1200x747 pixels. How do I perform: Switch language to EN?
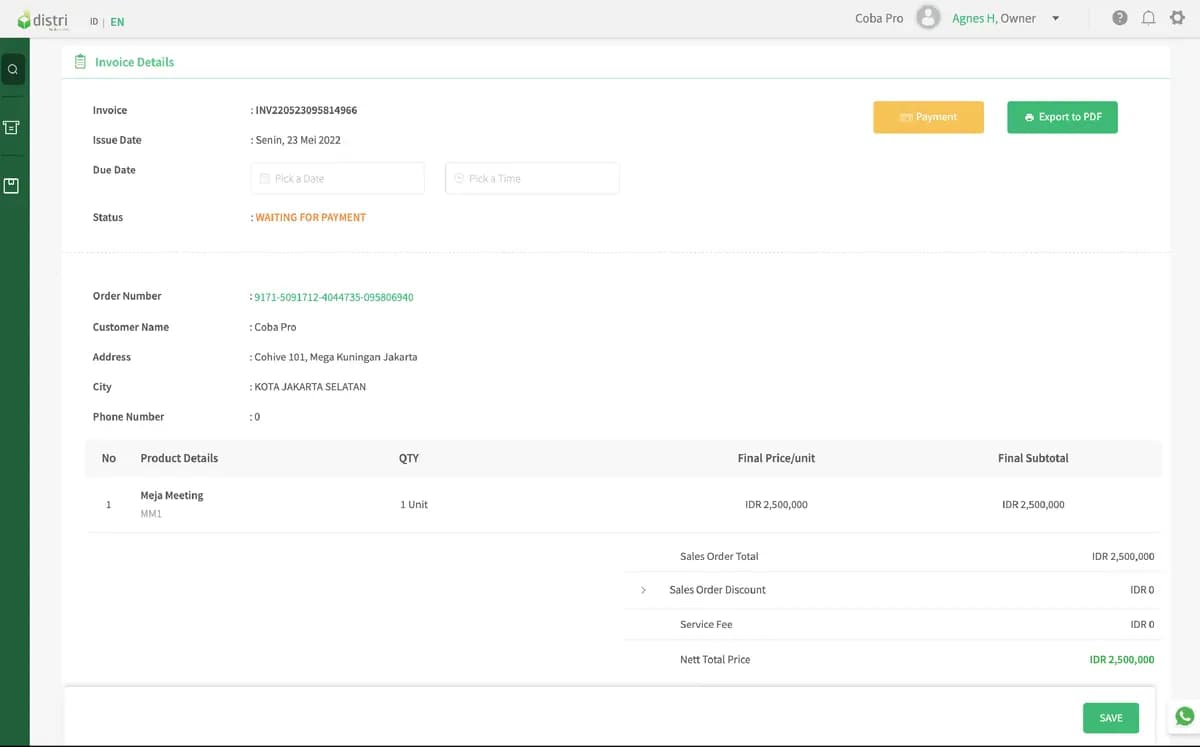click(x=117, y=22)
